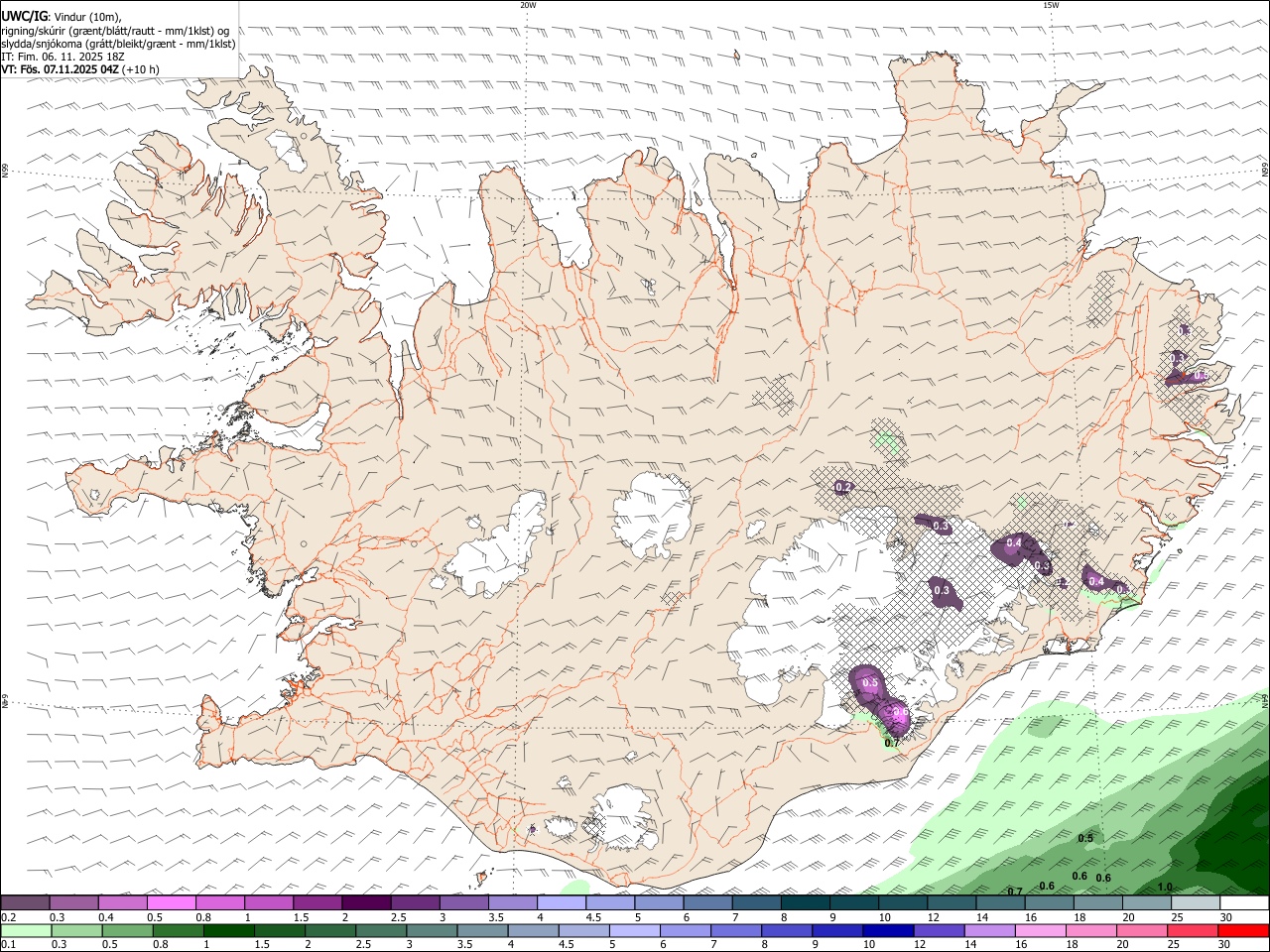Pick the darkest purple snow swatch labeled 2

coord(366,902)
